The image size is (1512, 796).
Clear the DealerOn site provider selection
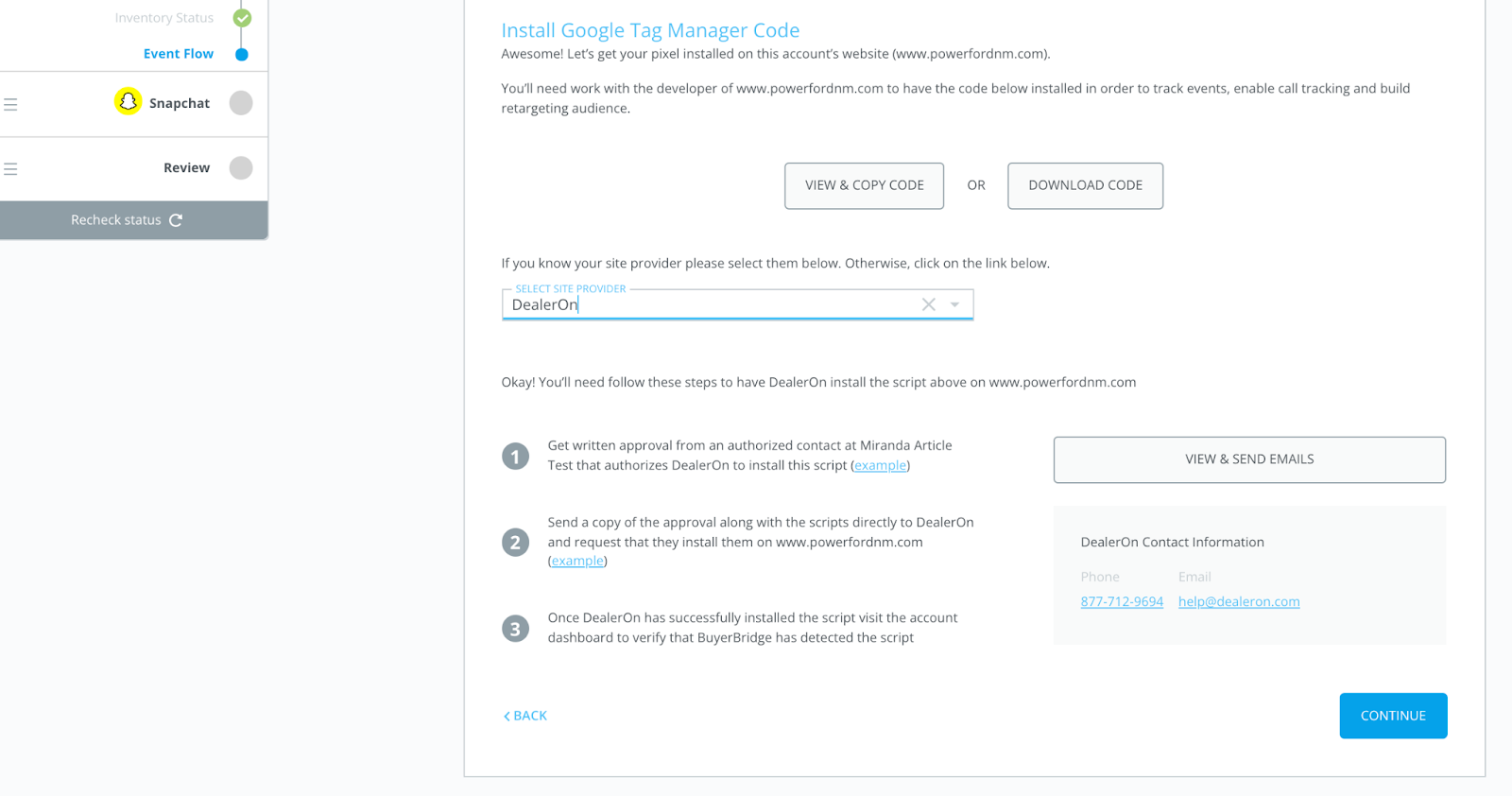pos(929,304)
